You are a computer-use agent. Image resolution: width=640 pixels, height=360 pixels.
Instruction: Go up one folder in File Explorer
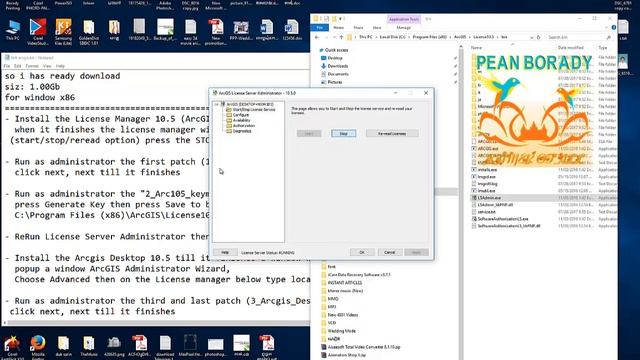coord(341,37)
